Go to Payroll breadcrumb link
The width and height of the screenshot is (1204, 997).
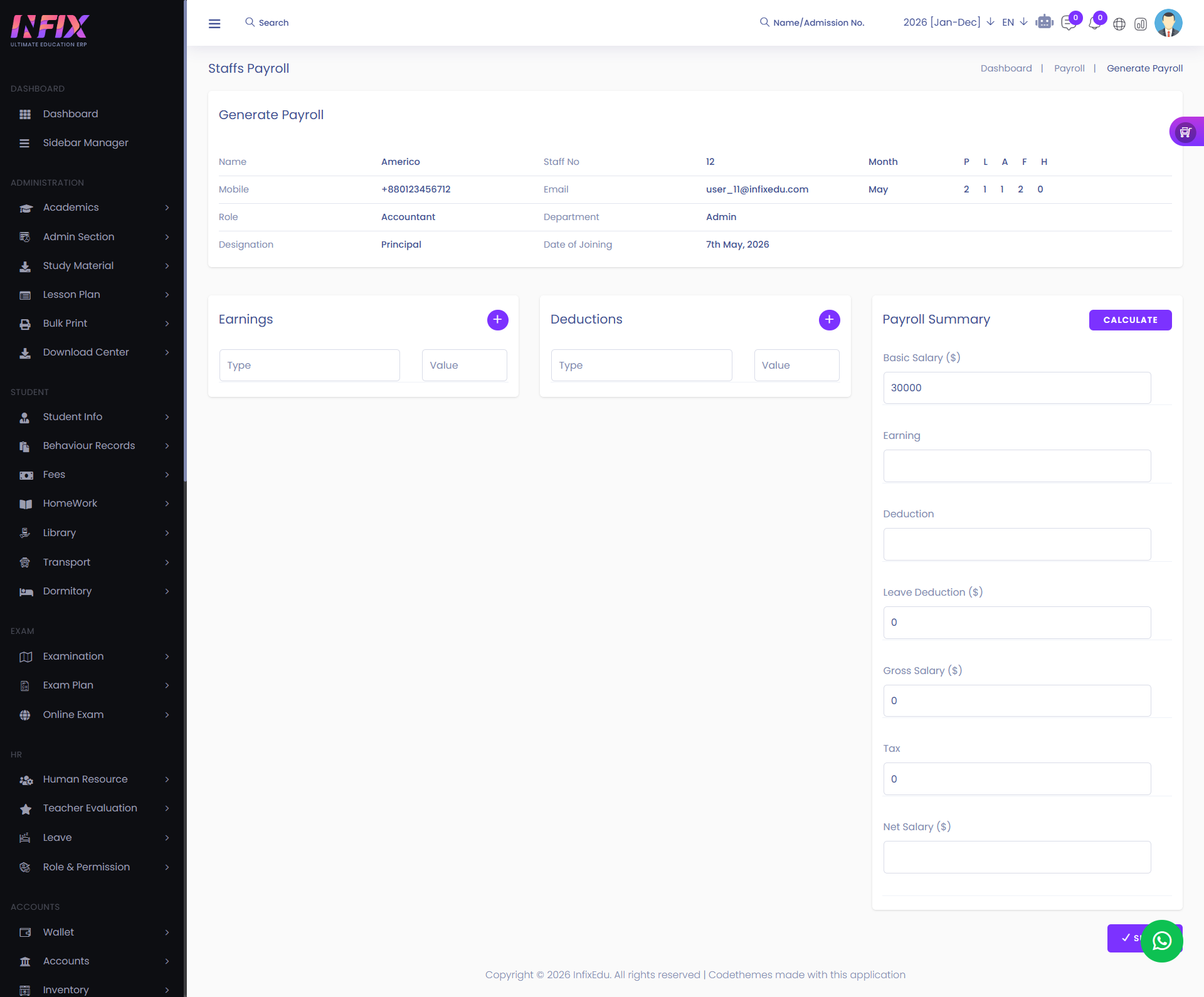[x=1069, y=68]
